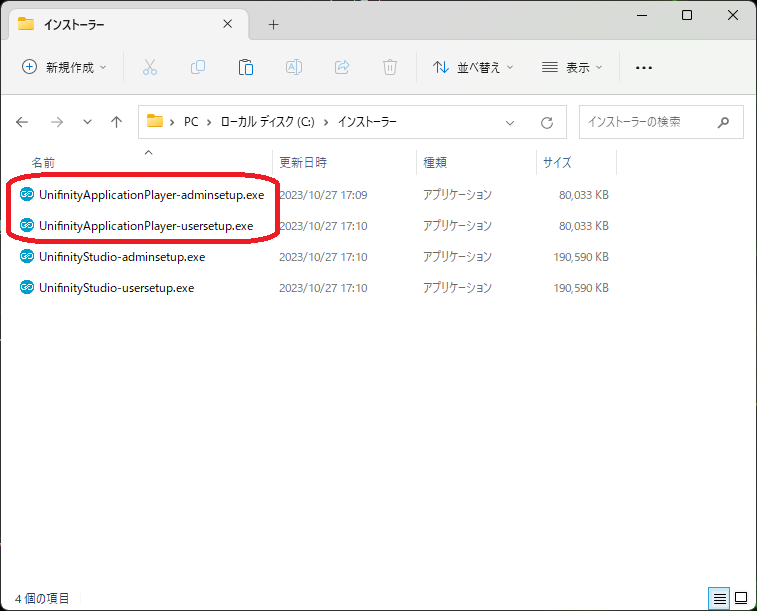This screenshot has width=757, height=611.
Task: Select UnifinityStudio-adminsetup.exe file
Action: tap(122, 257)
